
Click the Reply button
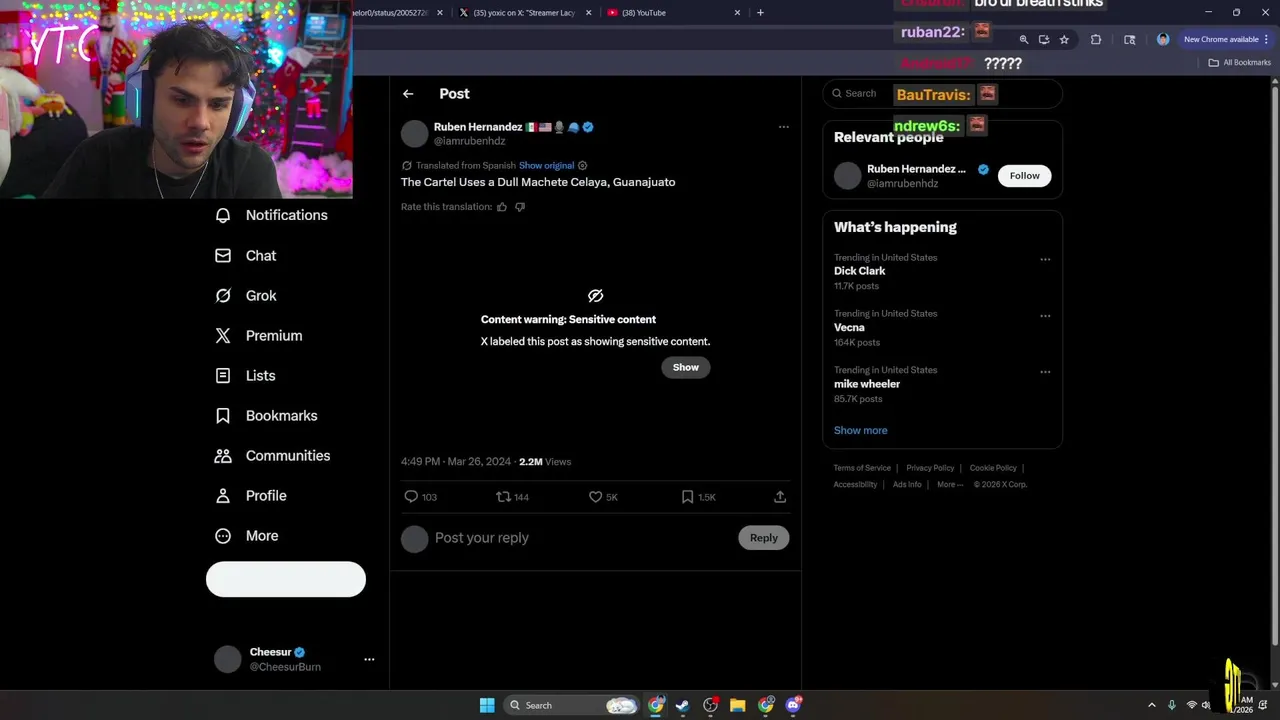click(764, 538)
